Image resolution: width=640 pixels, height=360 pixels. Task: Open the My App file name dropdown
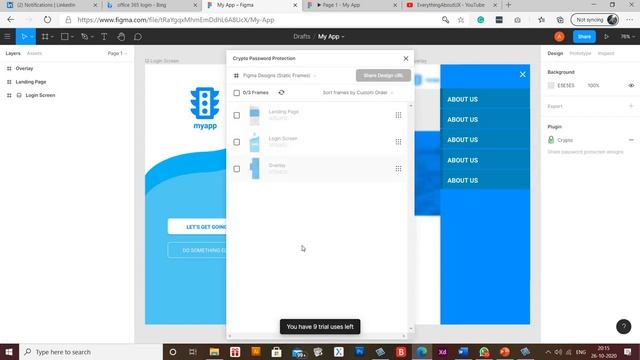[x=331, y=37]
